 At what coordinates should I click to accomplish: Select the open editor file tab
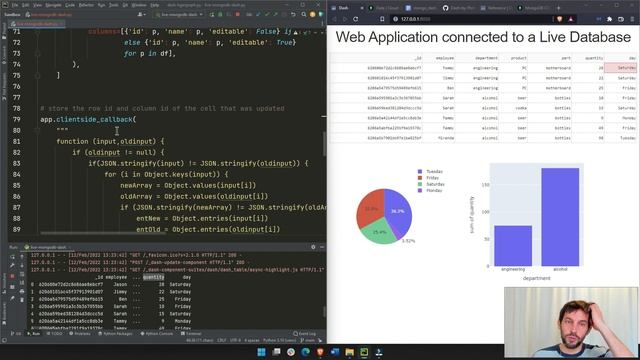pyautogui.click(x=37, y=24)
